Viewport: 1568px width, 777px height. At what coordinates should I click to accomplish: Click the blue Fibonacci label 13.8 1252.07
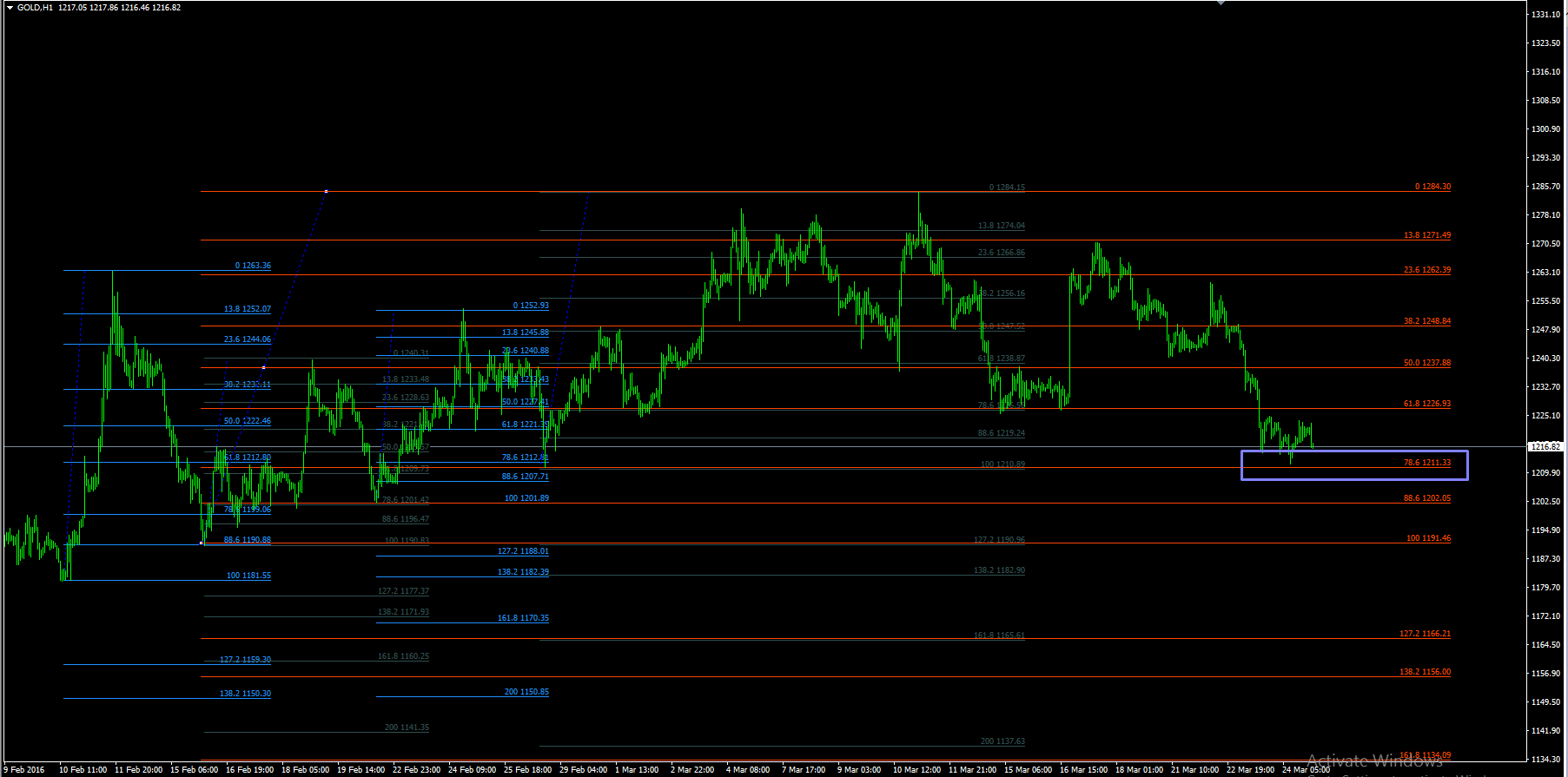(x=248, y=309)
